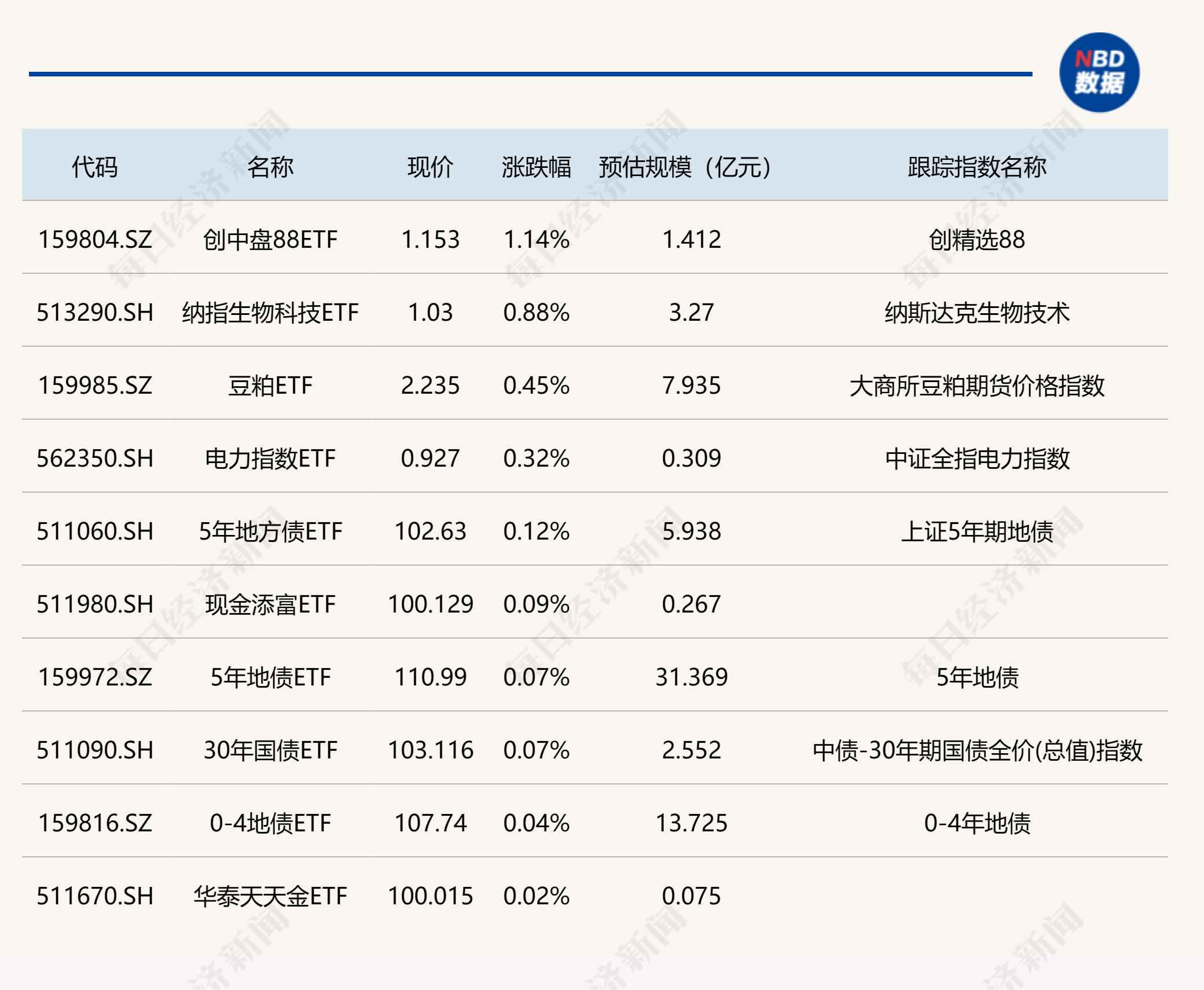Select code 159972.SZ
The width and height of the screenshot is (1204, 990).
[x=95, y=677]
